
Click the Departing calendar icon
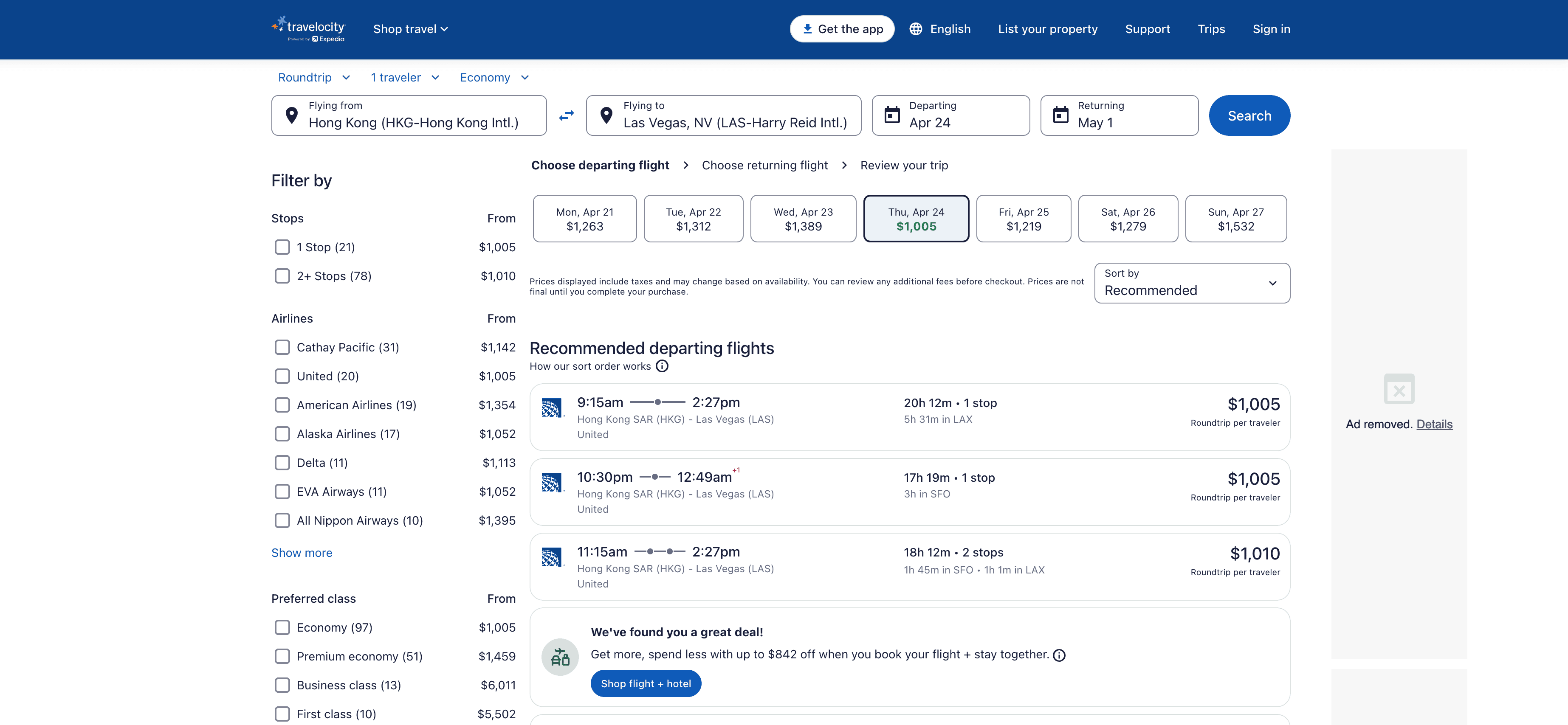(892, 115)
